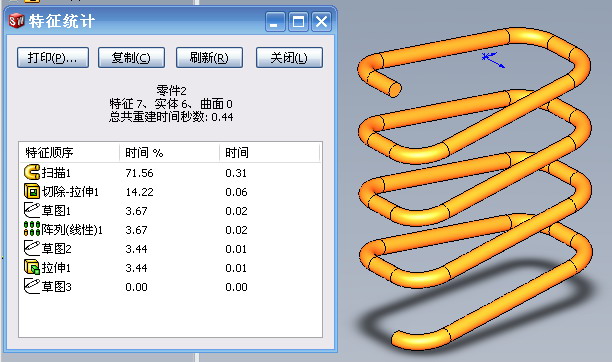Click the 零件2 part name text
Screen dimensions: 612x362
point(171,91)
